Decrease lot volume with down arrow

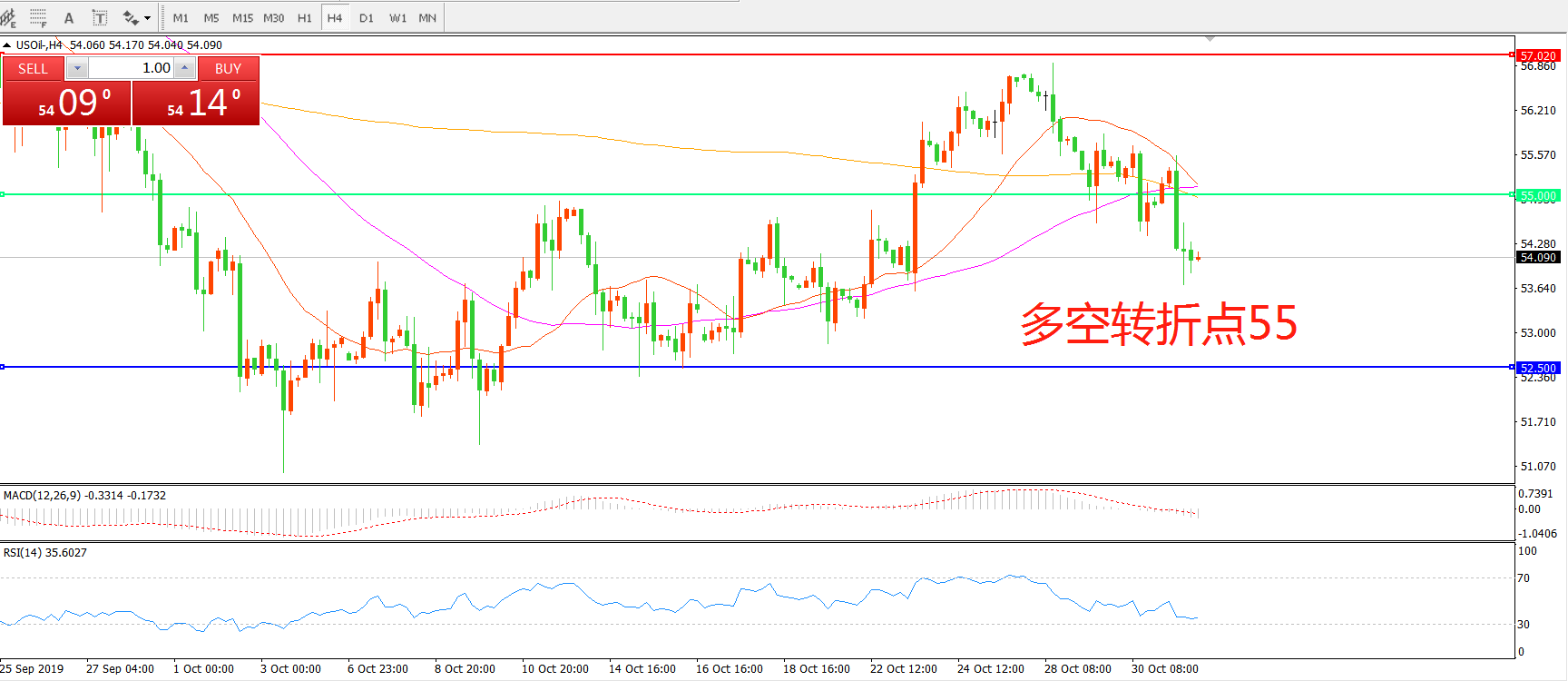(77, 68)
